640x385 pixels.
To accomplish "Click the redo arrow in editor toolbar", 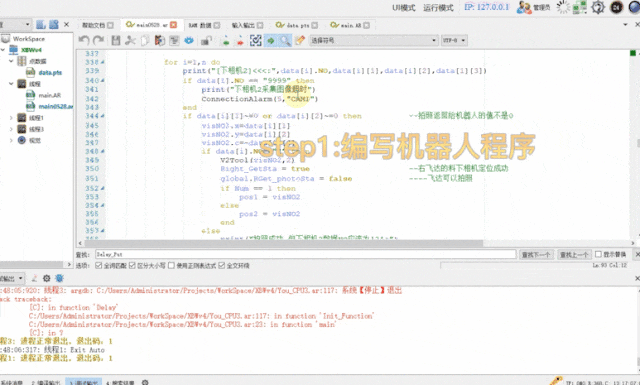I will click(98, 40).
